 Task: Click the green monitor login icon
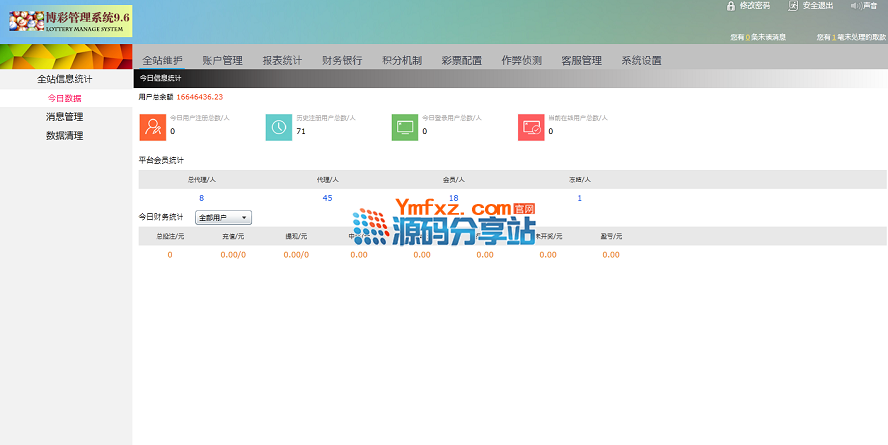(405, 127)
